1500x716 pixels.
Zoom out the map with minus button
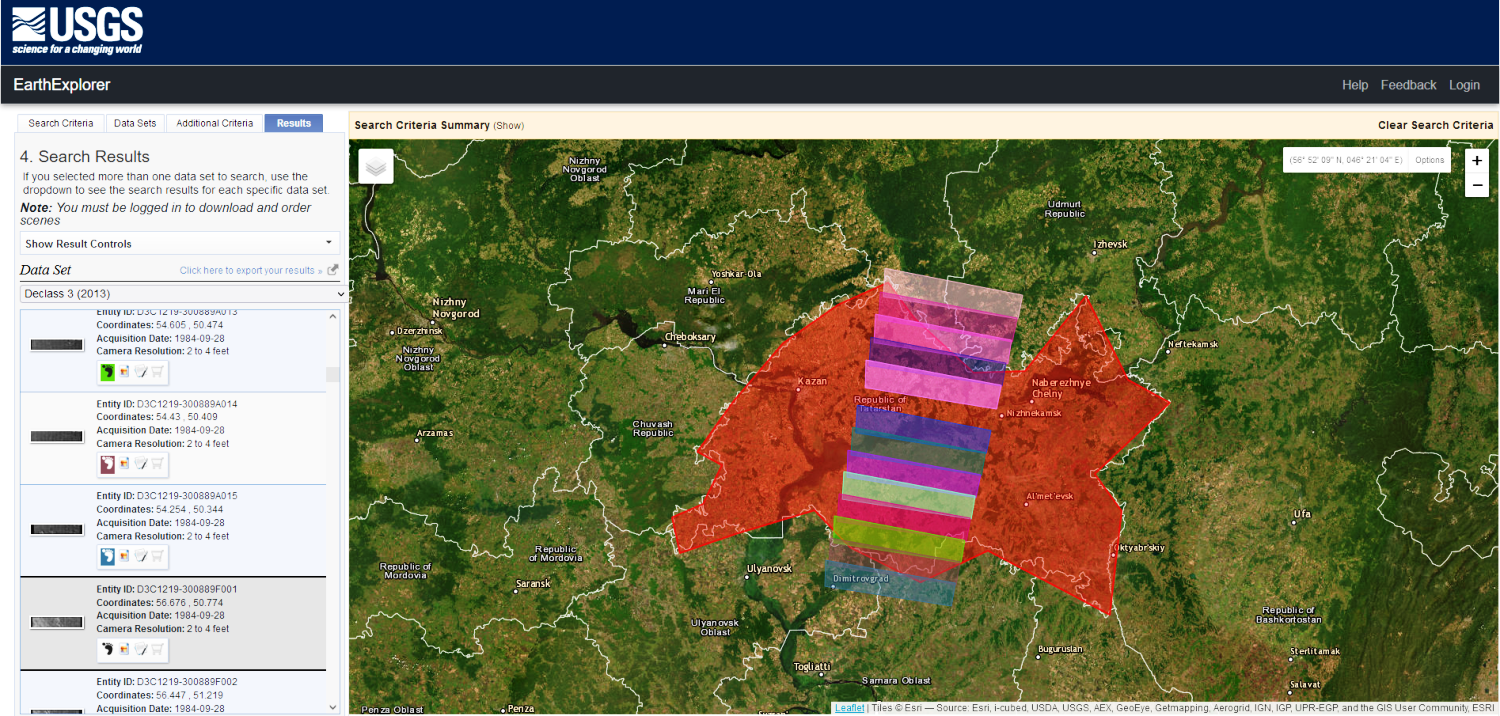[1477, 185]
